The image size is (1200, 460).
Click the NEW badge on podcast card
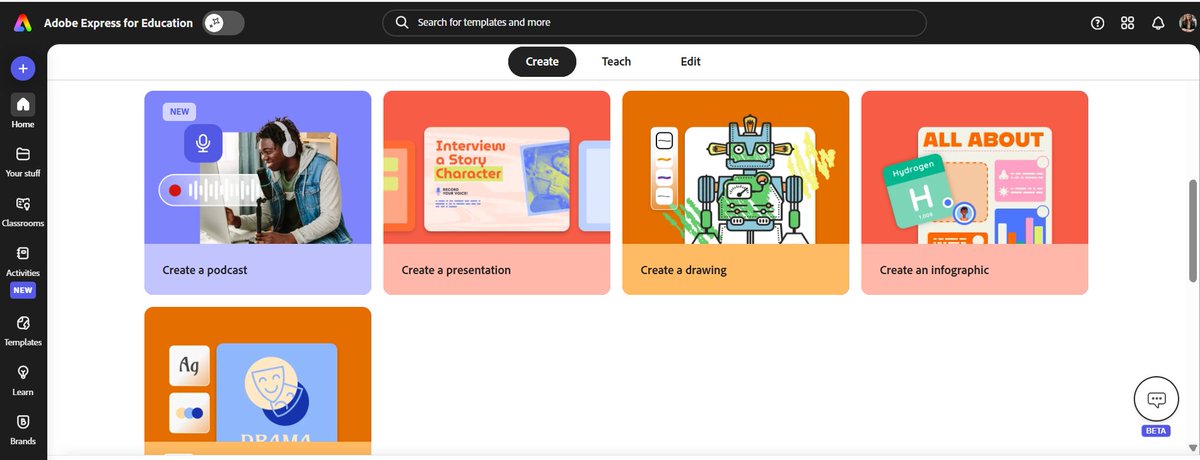pos(180,112)
